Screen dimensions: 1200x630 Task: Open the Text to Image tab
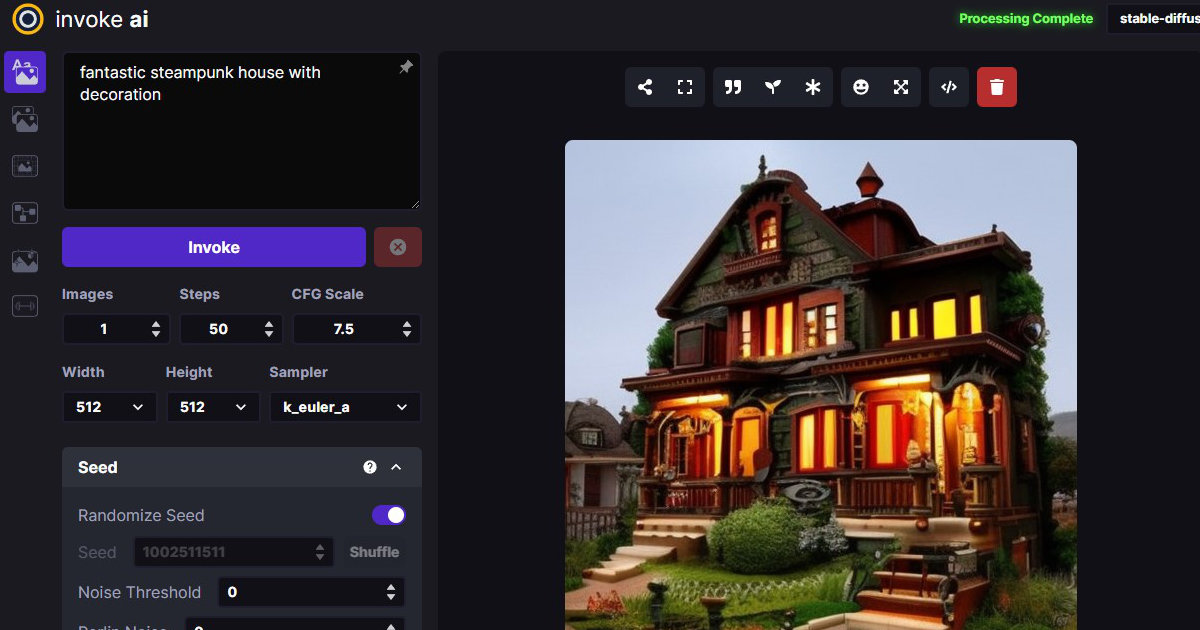(x=25, y=72)
